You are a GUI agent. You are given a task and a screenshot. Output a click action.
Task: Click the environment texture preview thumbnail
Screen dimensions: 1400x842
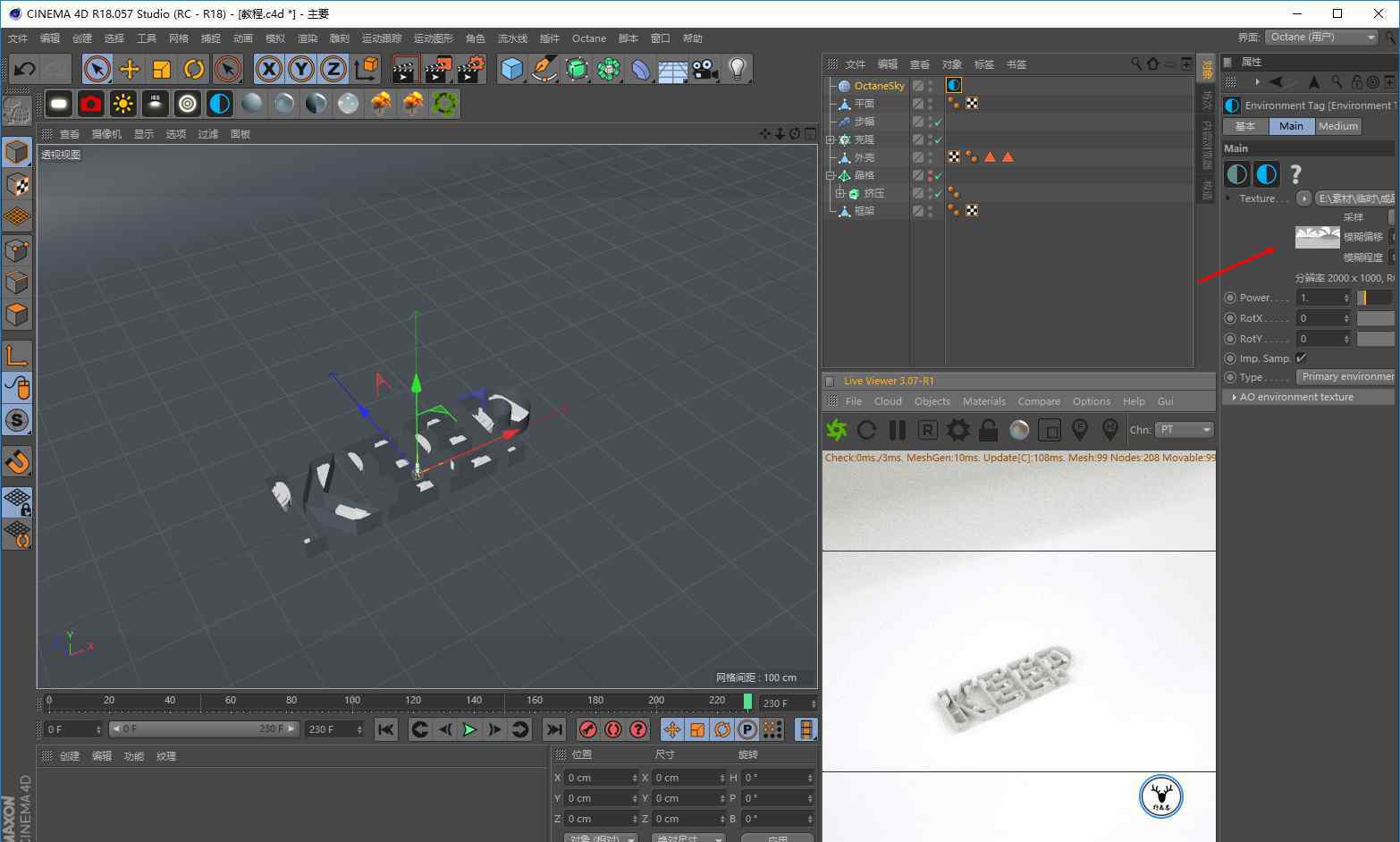tap(1317, 237)
